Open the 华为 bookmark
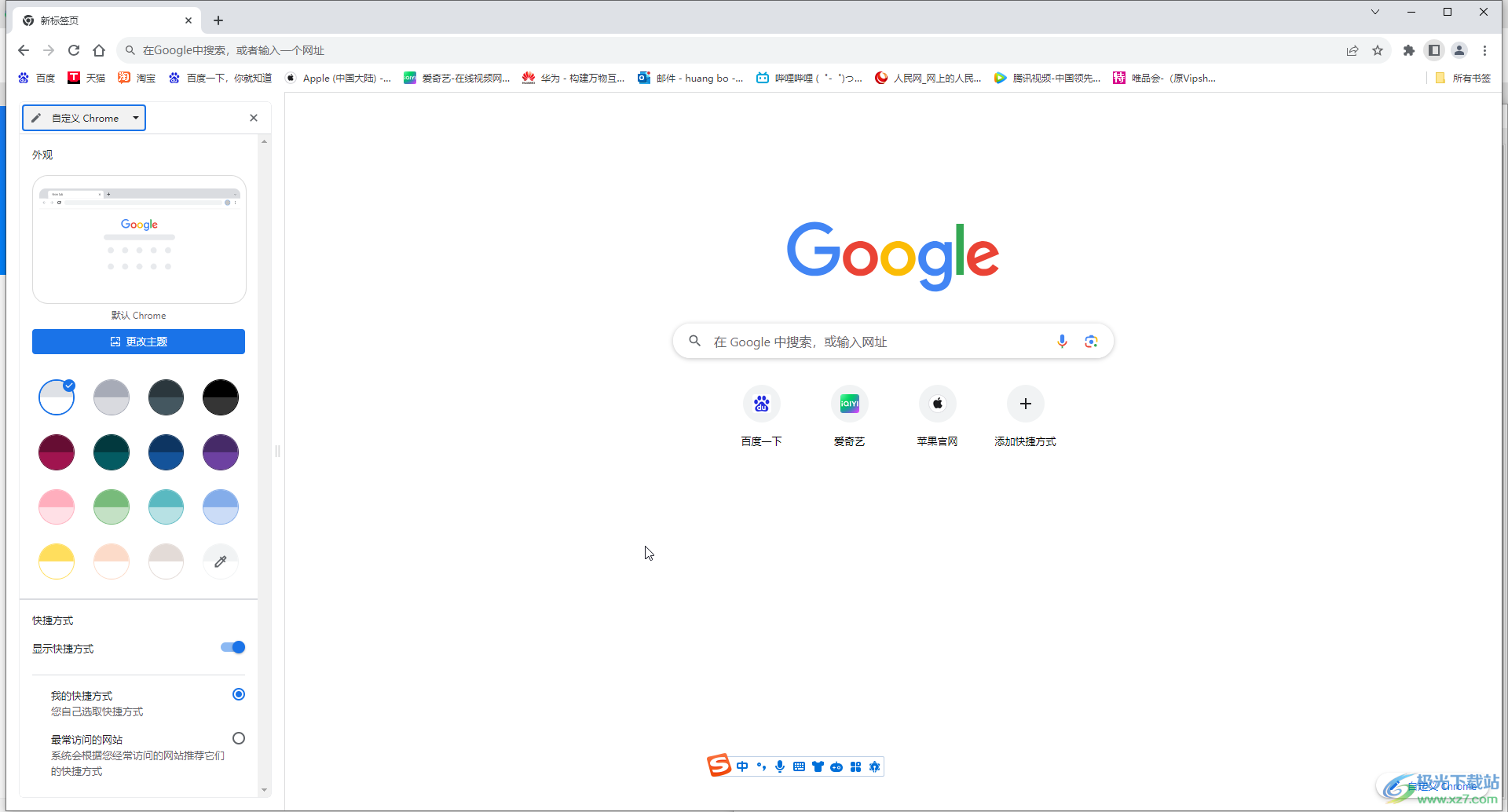 click(x=574, y=78)
